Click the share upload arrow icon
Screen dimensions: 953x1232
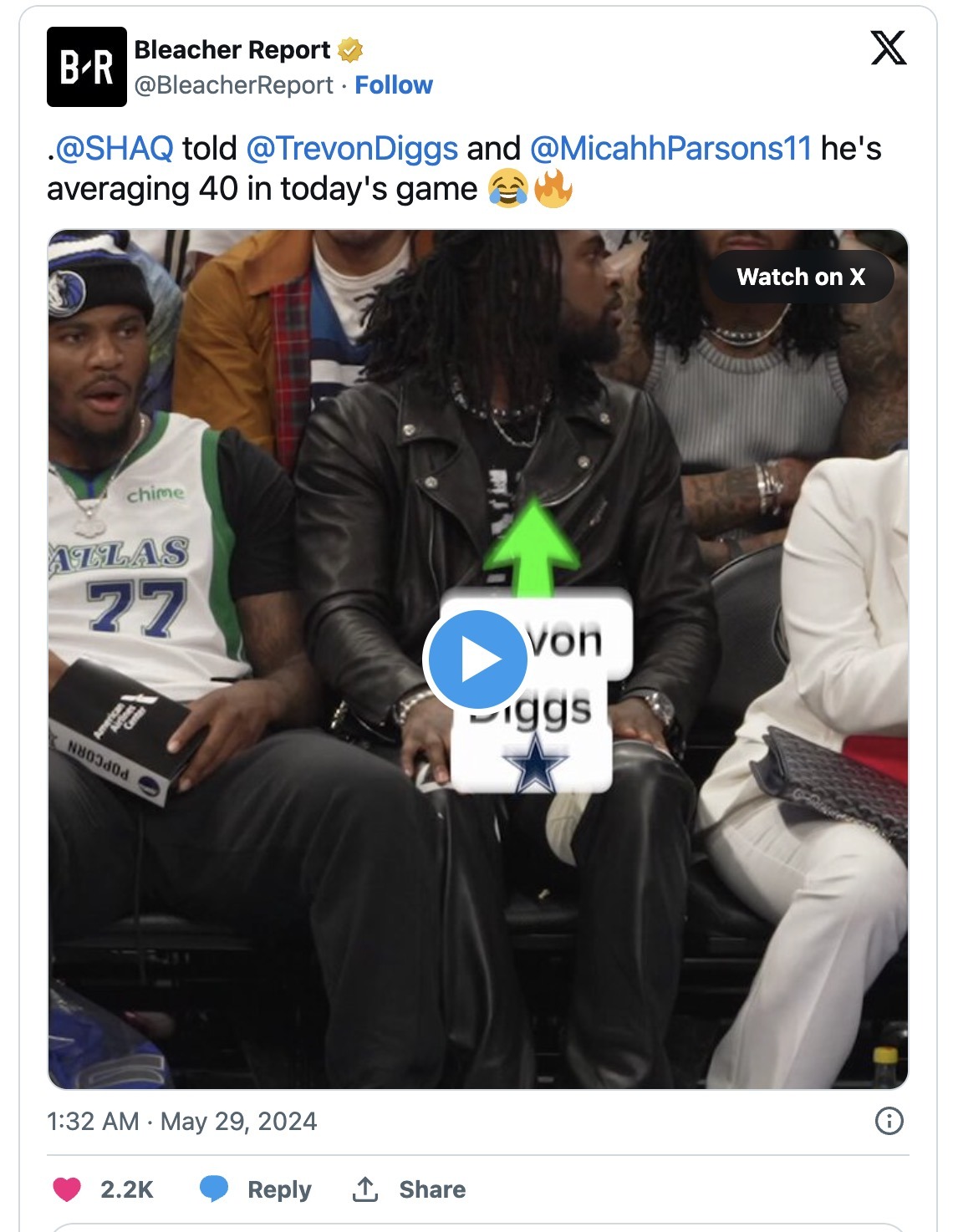point(365,1189)
